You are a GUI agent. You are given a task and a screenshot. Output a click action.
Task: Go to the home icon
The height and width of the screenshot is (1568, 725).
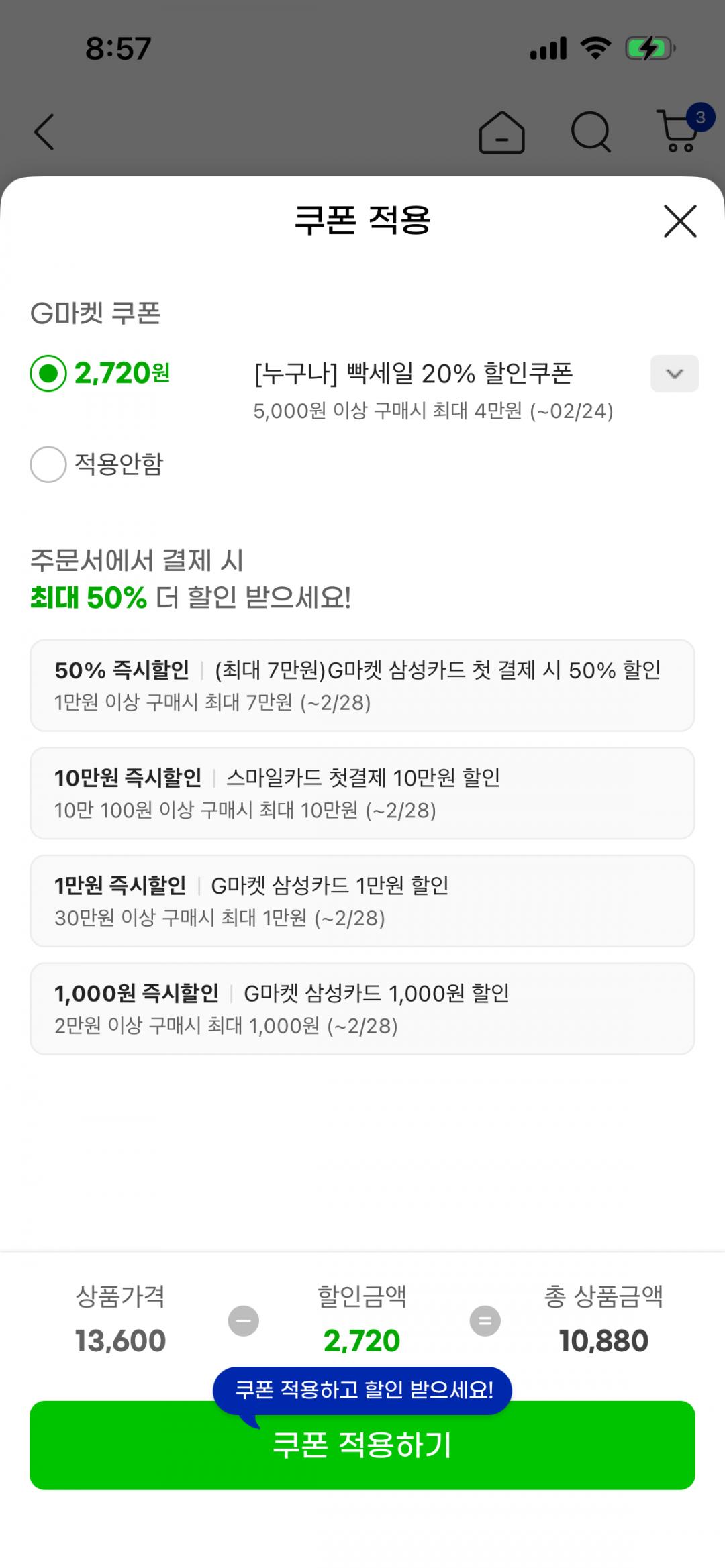tap(501, 132)
